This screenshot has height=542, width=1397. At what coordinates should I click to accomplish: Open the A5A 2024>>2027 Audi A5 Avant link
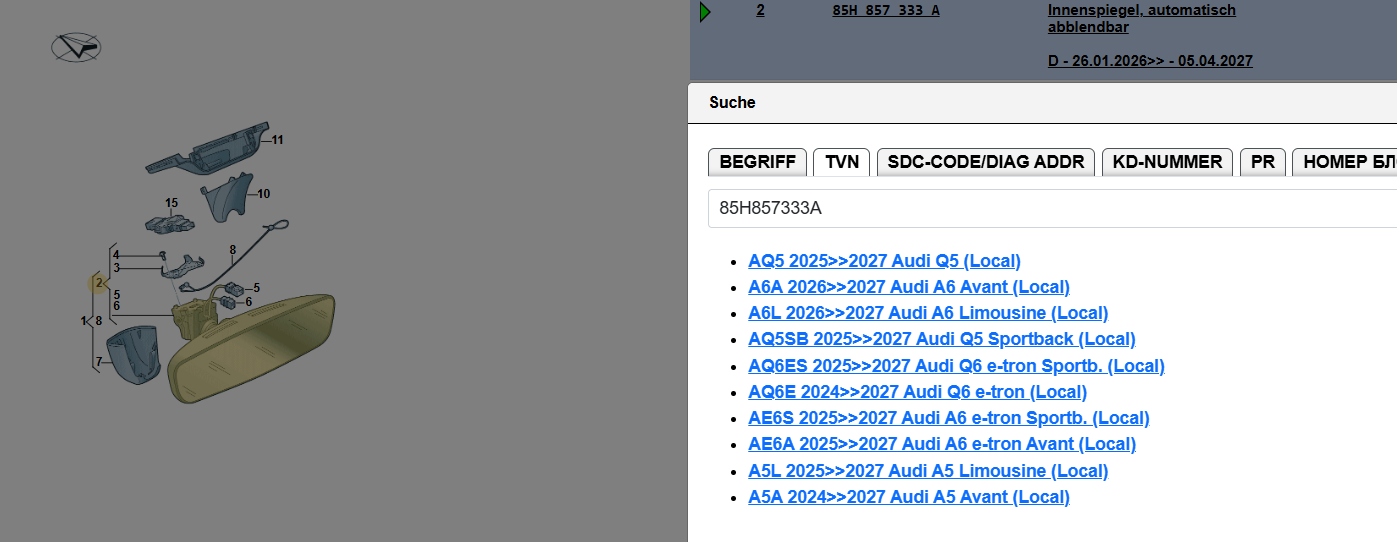908,497
